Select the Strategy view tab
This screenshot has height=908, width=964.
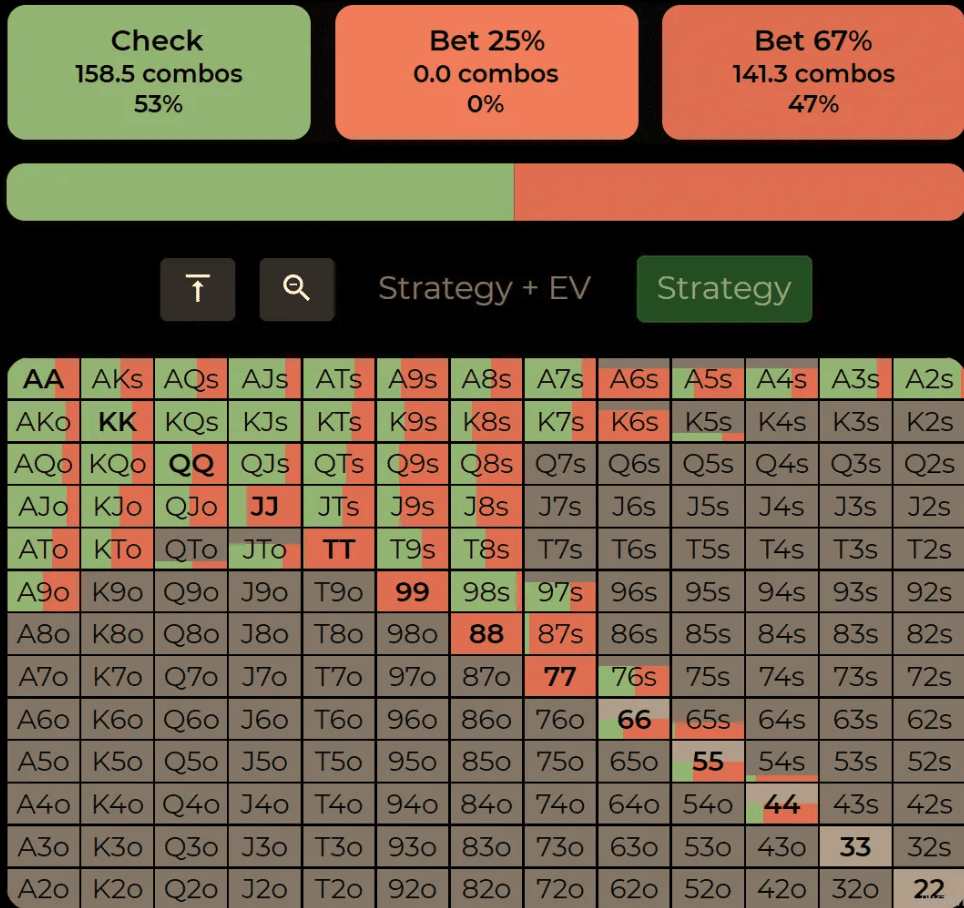click(724, 289)
